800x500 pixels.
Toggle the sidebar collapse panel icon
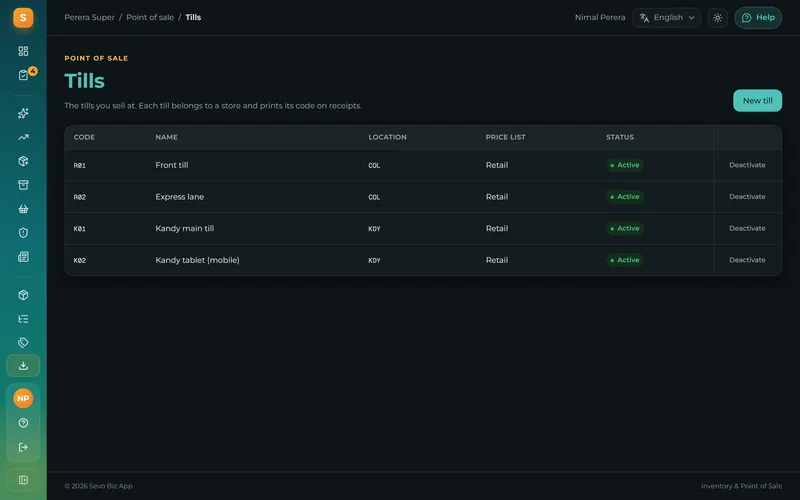click(23, 480)
